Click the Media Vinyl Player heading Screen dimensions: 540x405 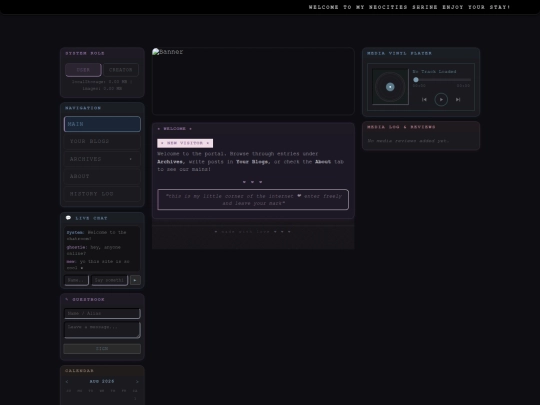399,53
